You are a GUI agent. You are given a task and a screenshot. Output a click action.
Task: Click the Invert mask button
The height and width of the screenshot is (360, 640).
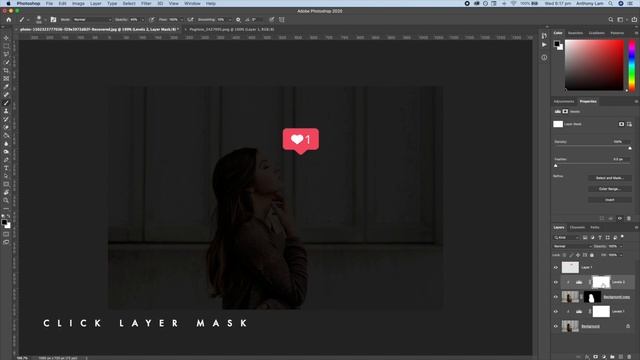click(x=609, y=200)
